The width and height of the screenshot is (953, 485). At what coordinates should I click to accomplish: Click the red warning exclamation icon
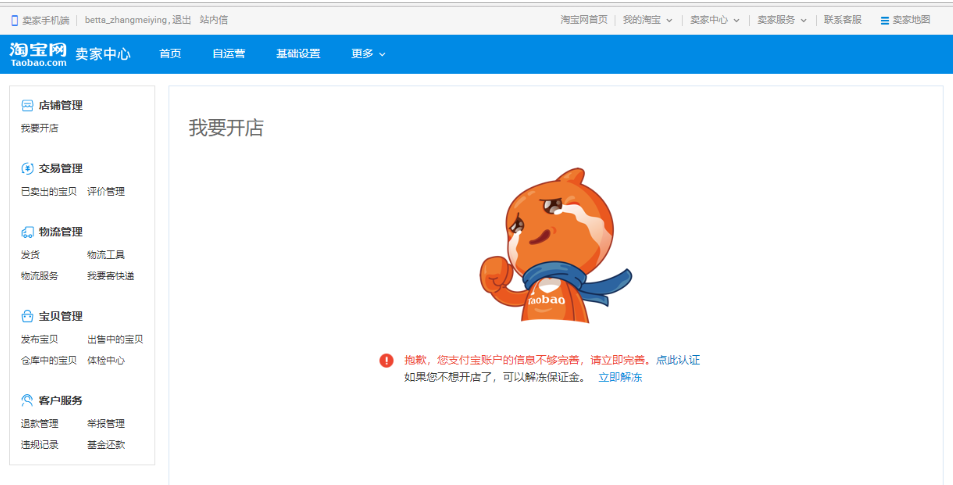[387, 360]
